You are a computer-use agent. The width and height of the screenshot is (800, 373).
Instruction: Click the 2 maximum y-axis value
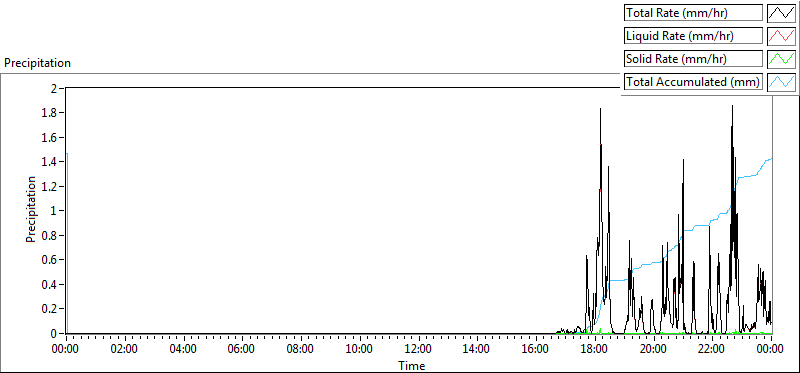[x=54, y=88]
